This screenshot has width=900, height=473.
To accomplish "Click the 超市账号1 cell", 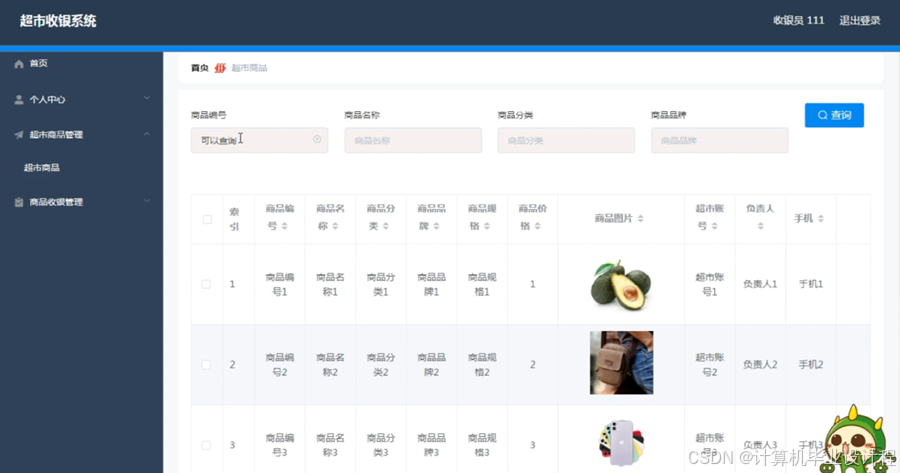I will [x=709, y=284].
